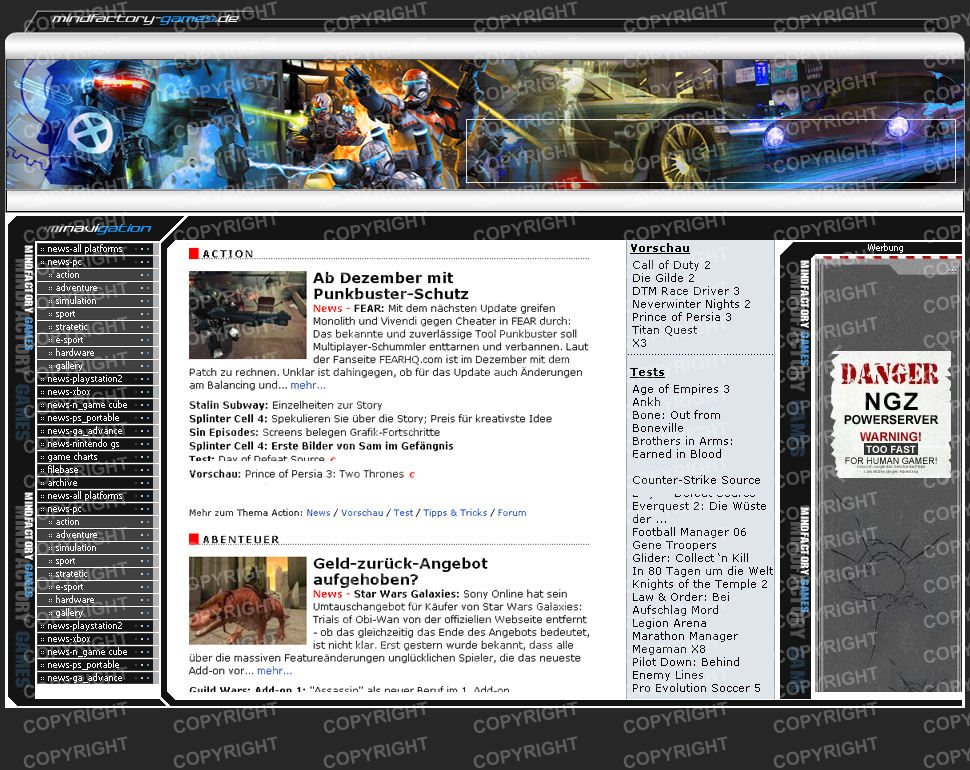Open Forum link under Mehr zum Thema Action
The width and height of the screenshot is (970, 770).
pos(512,513)
